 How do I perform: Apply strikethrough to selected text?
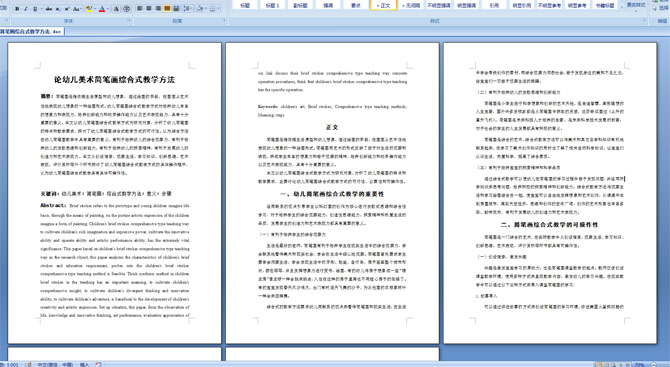pyautogui.click(x=49, y=9)
